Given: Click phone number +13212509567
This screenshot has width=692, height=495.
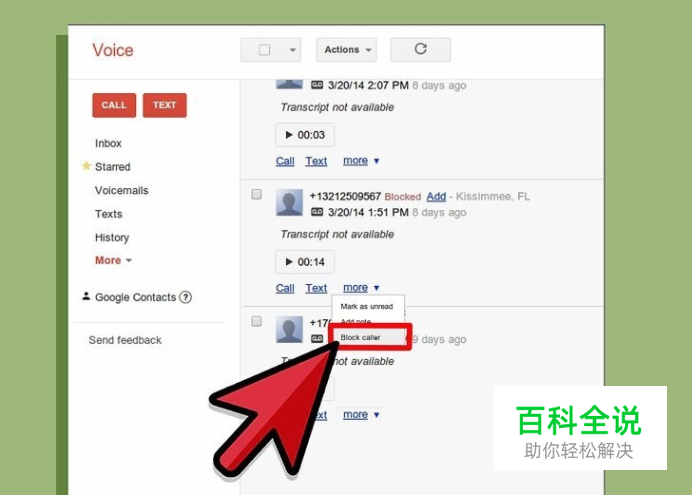Looking at the screenshot, I should pyautogui.click(x=345, y=196).
